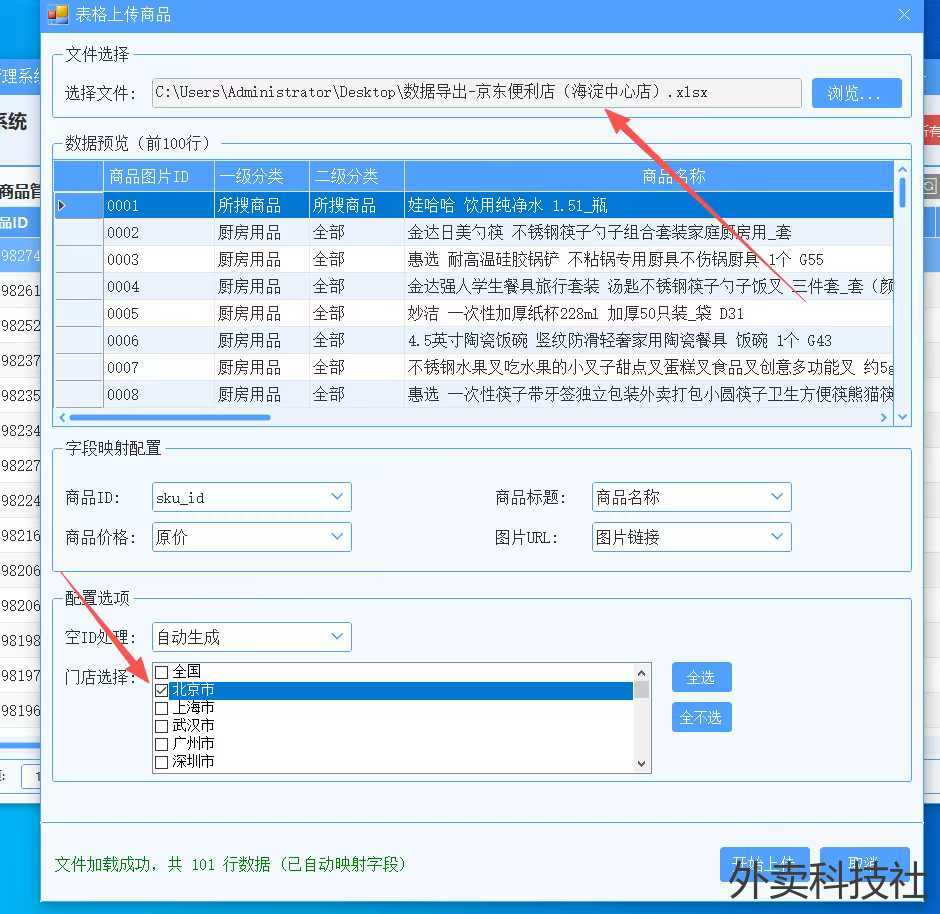Close the 表格上传商品 dialog

(x=904, y=14)
